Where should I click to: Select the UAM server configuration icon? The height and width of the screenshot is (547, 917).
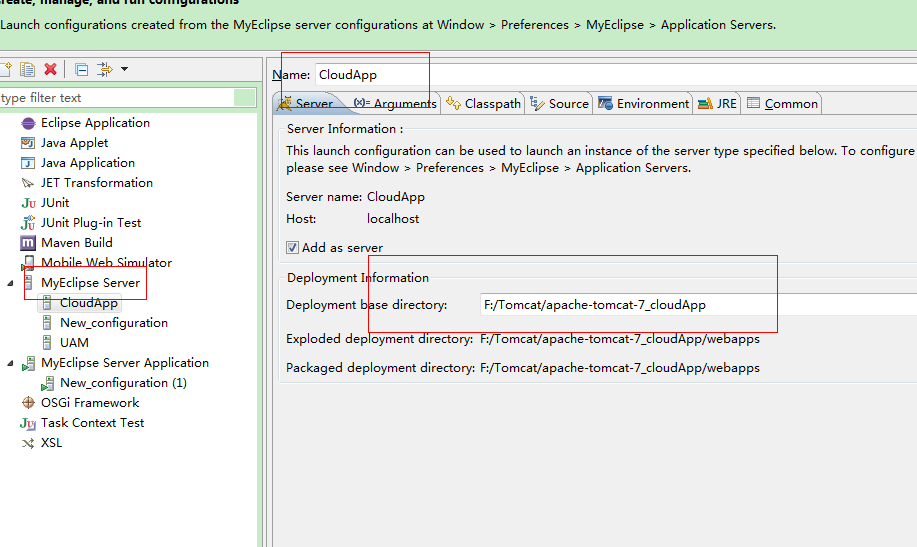(47, 343)
